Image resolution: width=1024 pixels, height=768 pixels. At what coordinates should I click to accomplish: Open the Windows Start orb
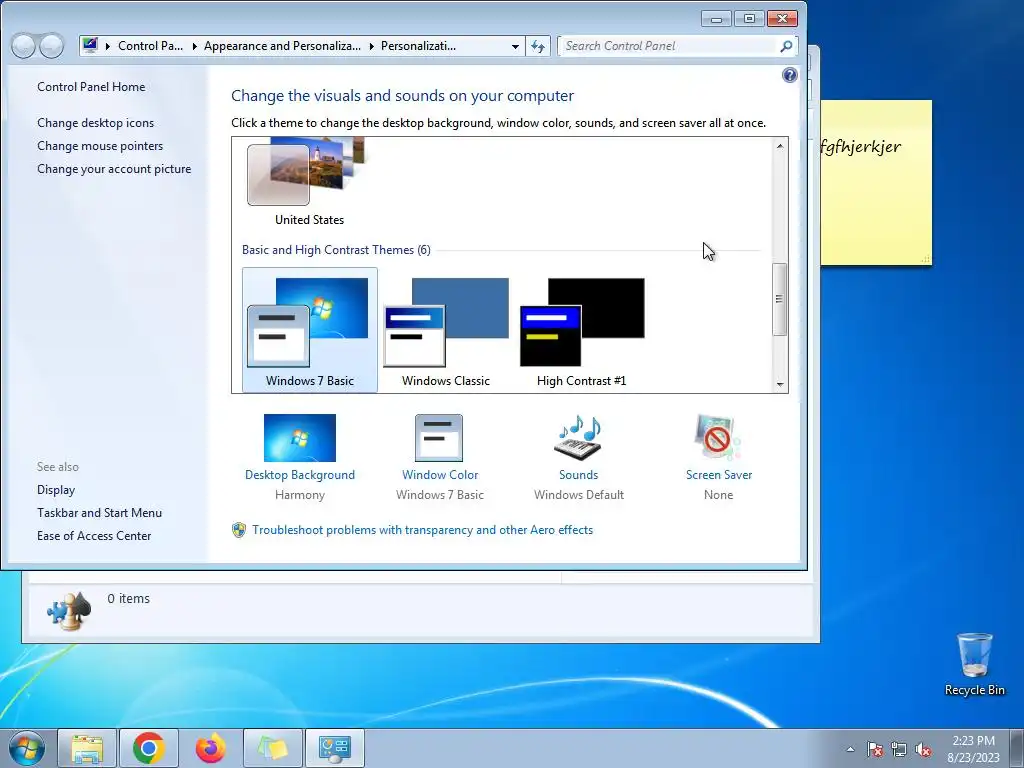[x=27, y=748]
